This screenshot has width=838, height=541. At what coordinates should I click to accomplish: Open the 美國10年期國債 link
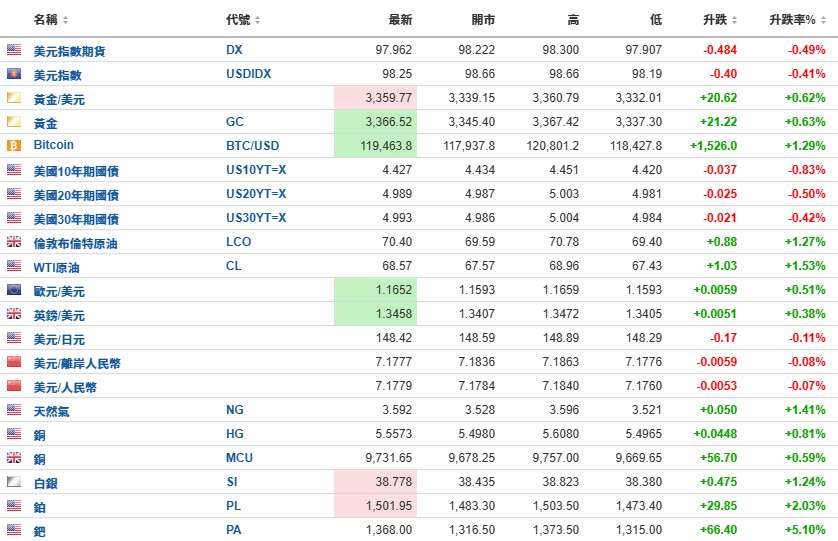coord(76,172)
